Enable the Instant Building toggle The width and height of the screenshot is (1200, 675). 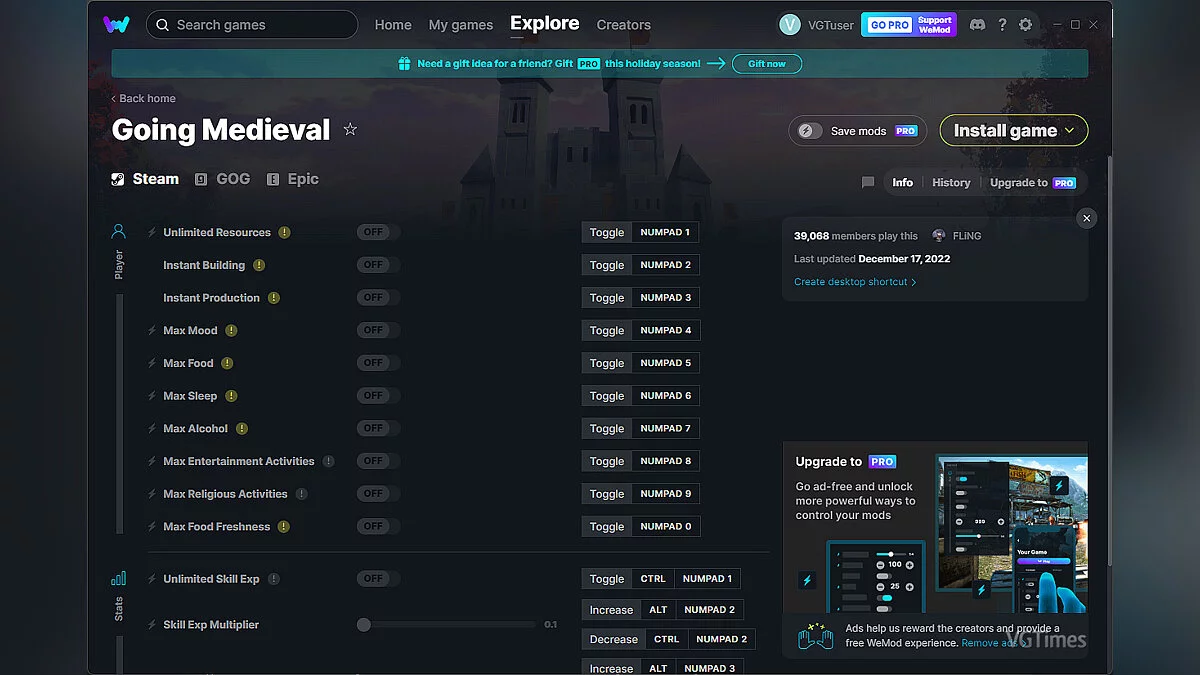(376, 264)
